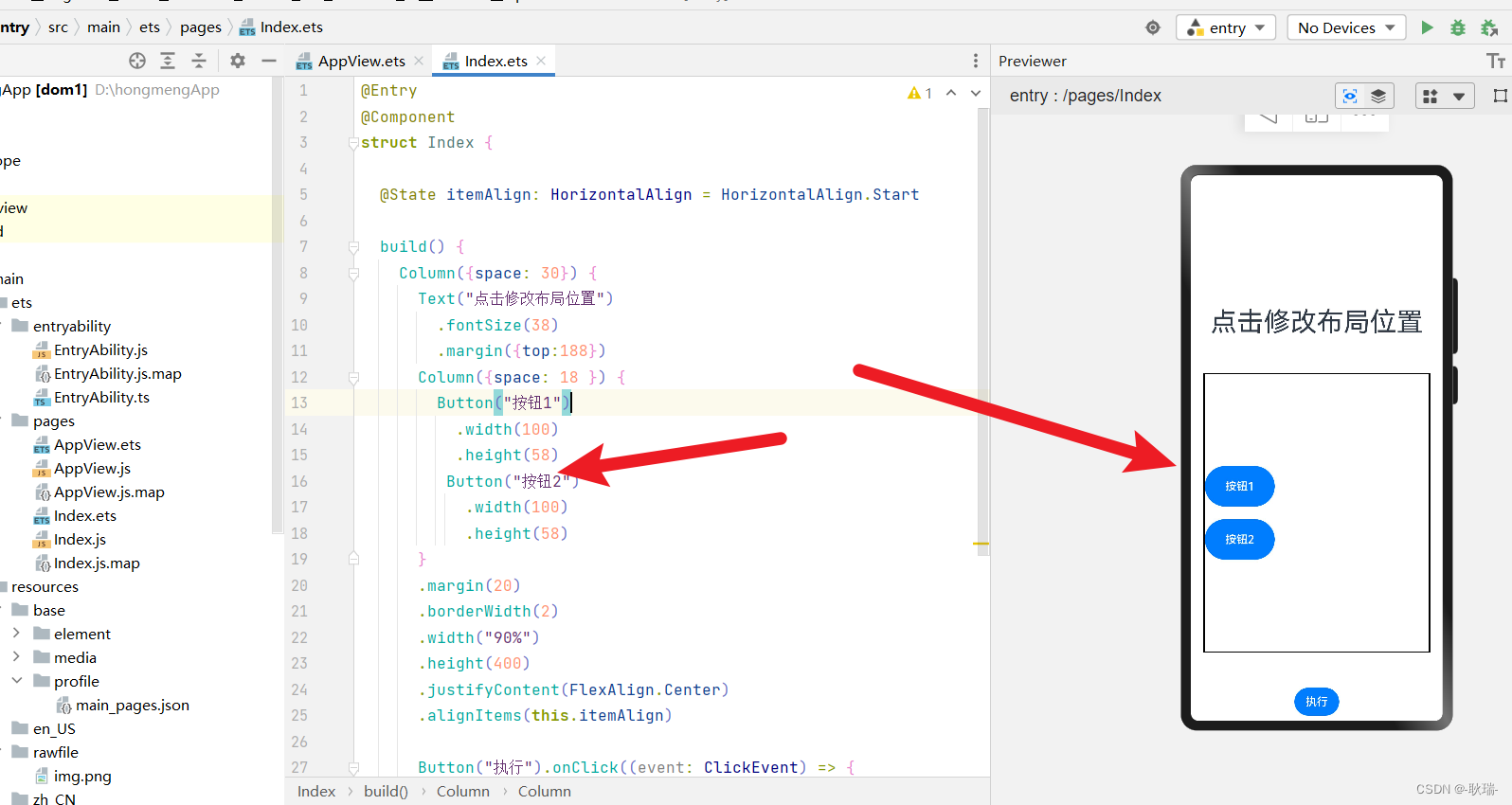Click previewer component grid icon
The width and height of the screenshot is (1512, 805).
click(1431, 96)
